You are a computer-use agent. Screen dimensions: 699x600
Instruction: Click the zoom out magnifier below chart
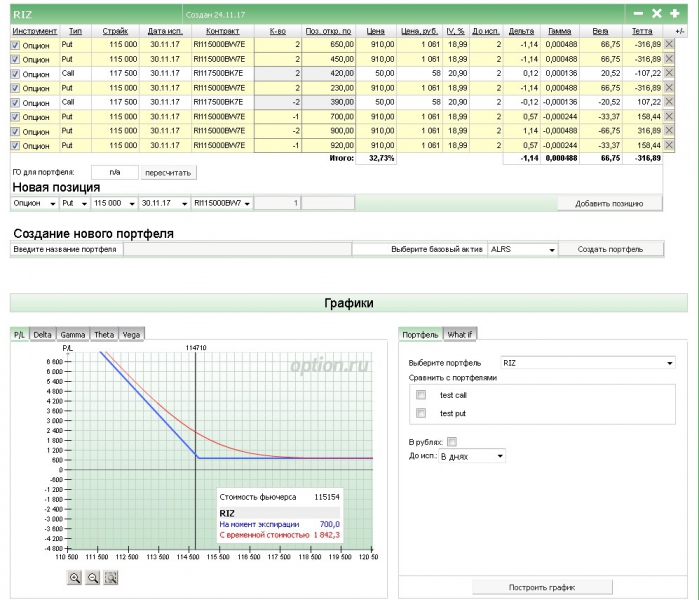pyautogui.click(x=93, y=578)
